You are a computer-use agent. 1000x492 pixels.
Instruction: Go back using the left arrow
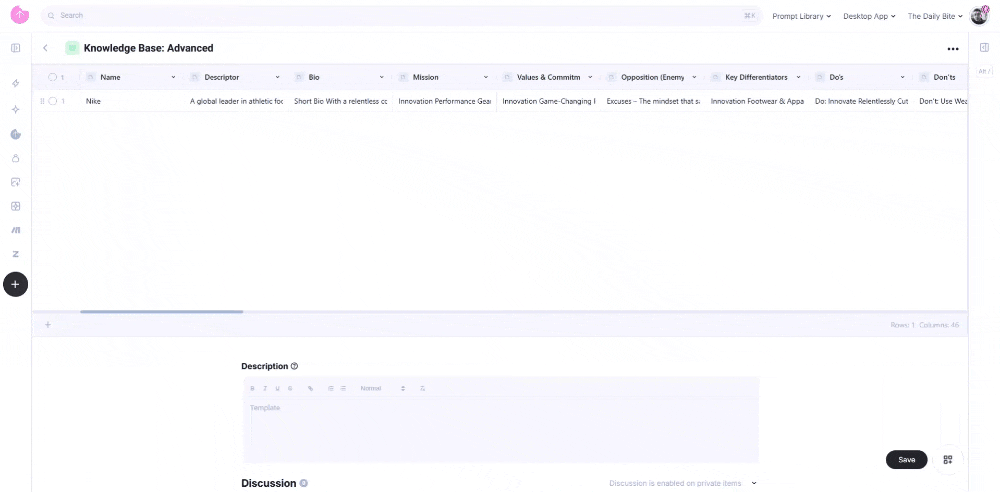[45, 48]
